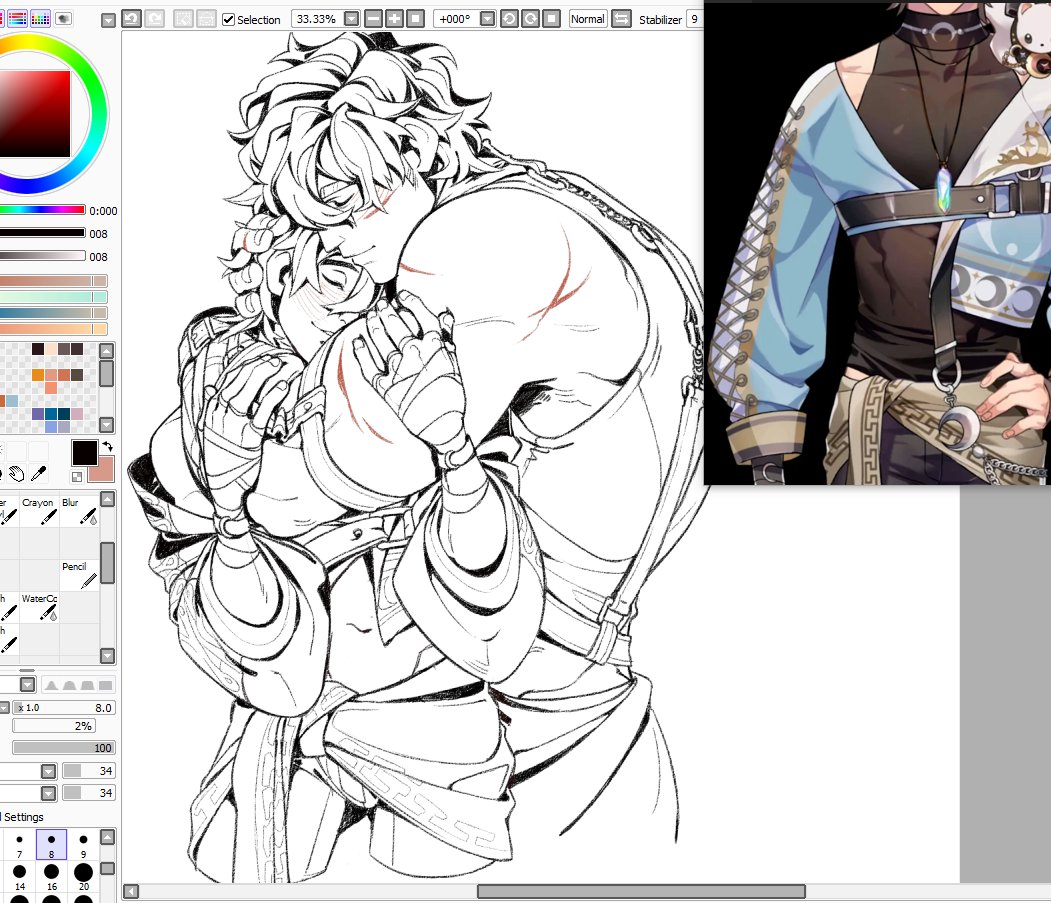Select the sharpest brush edge shape

tap(105, 684)
